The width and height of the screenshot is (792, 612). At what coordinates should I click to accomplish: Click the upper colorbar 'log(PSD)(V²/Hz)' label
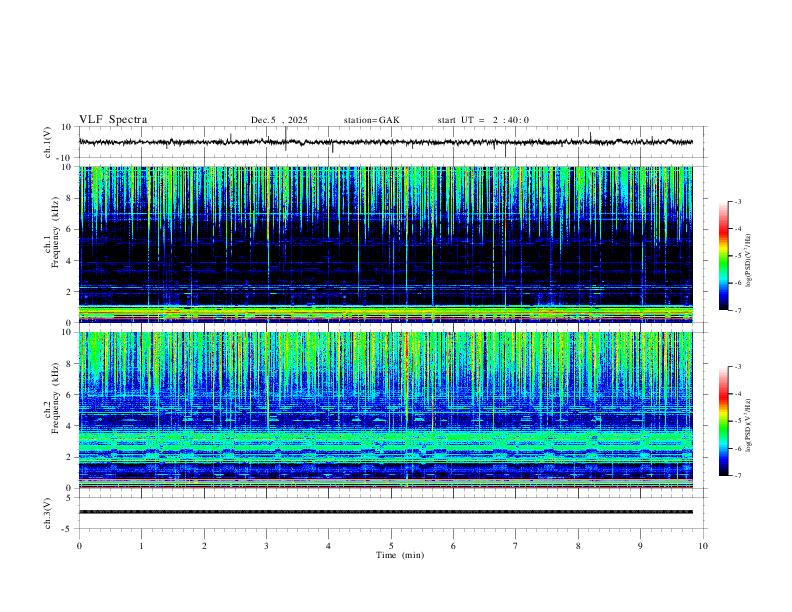tap(749, 261)
